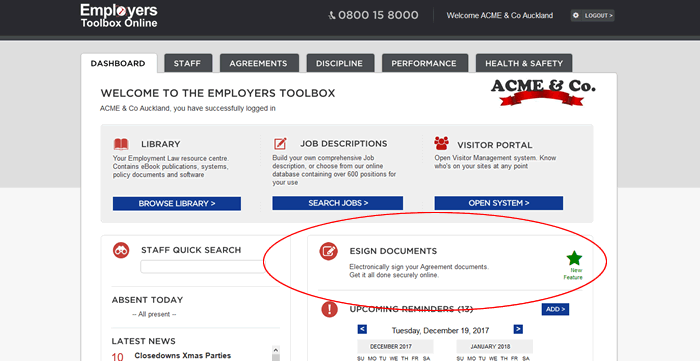Open the Performance tab

424,63
